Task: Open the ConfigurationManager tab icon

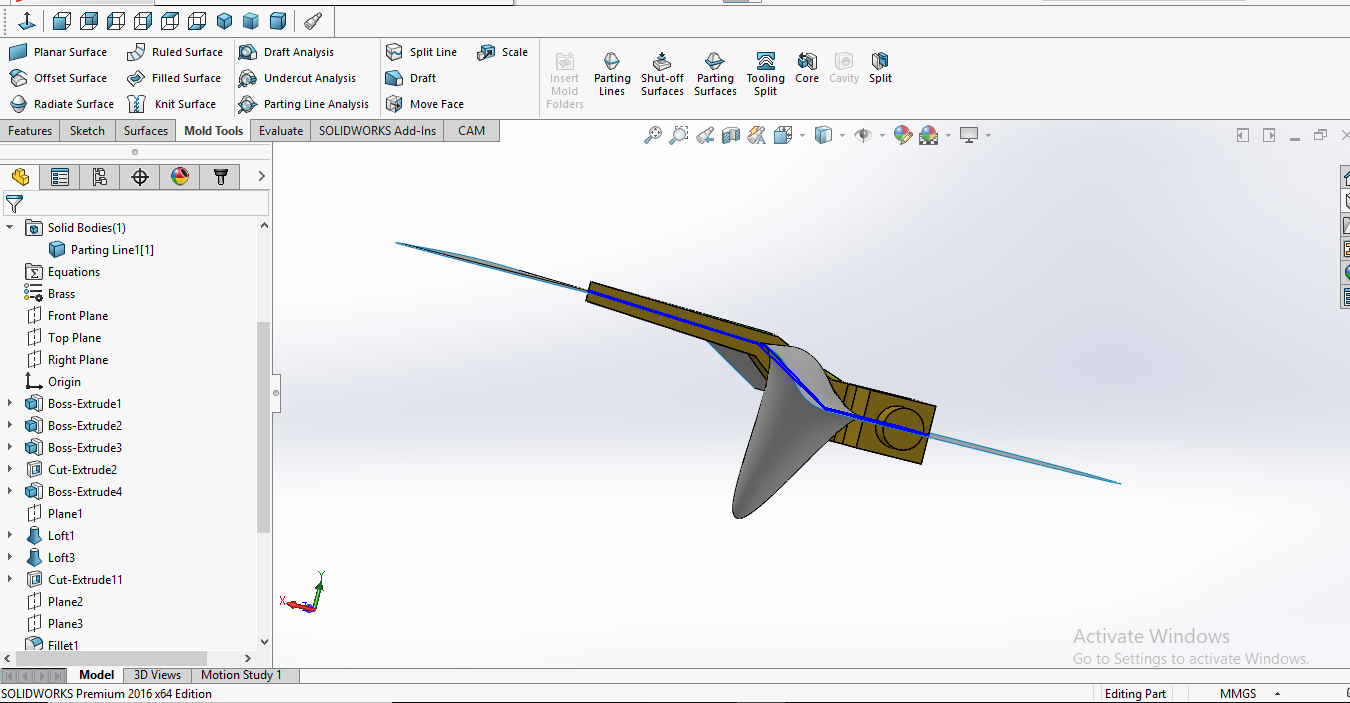Action: pyautogui.click(x=100, y=177)
